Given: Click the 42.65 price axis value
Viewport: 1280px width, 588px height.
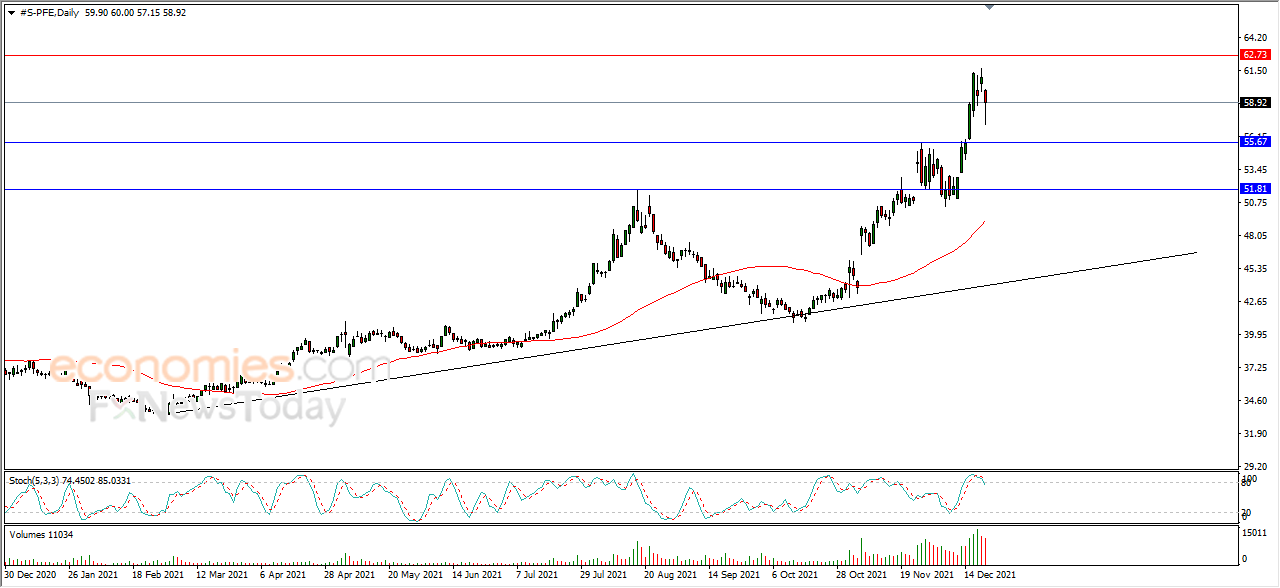Looking at the screenshot, I should (1255, 302).
